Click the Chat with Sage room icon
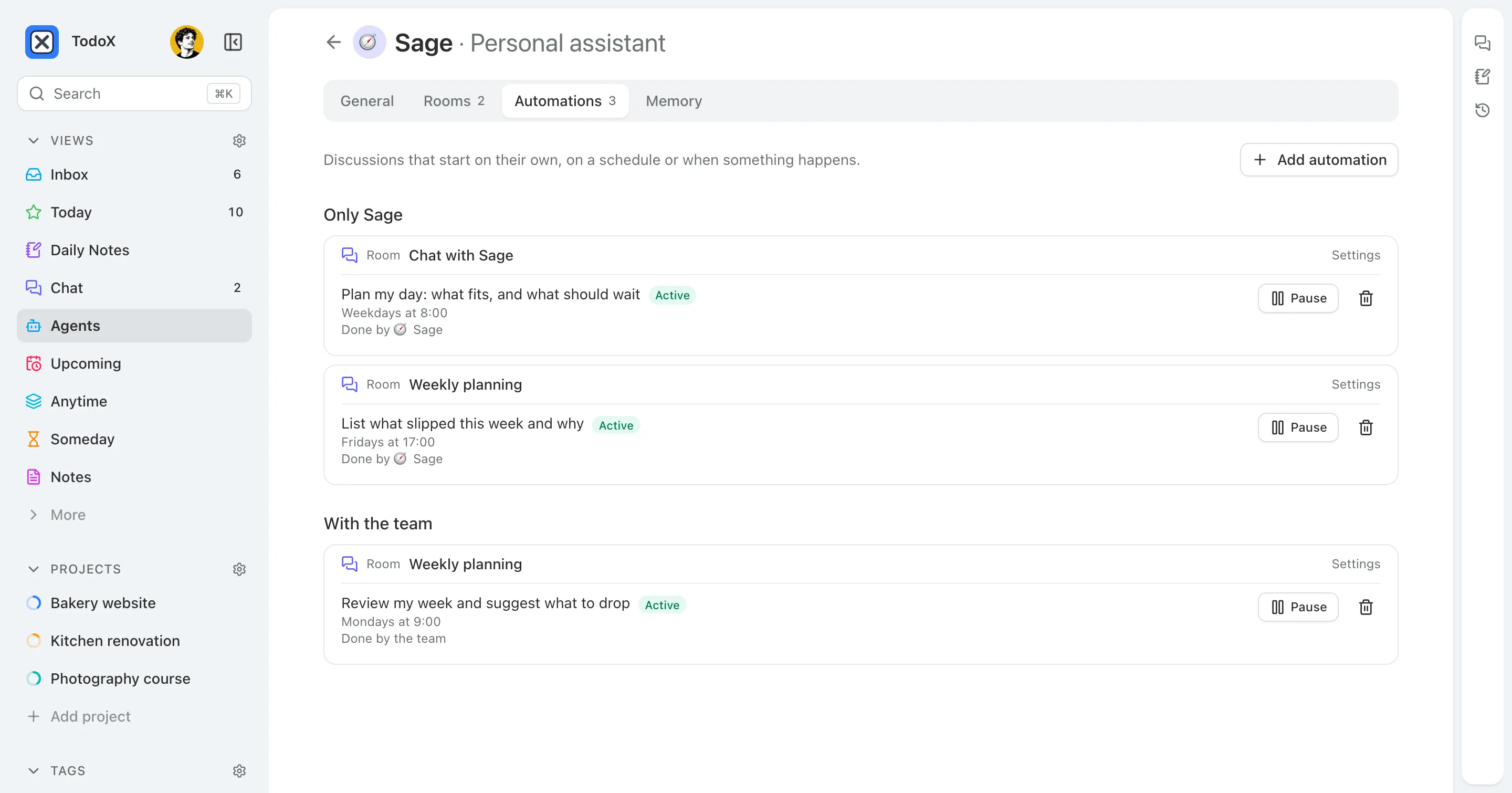 tap(350, 255)
